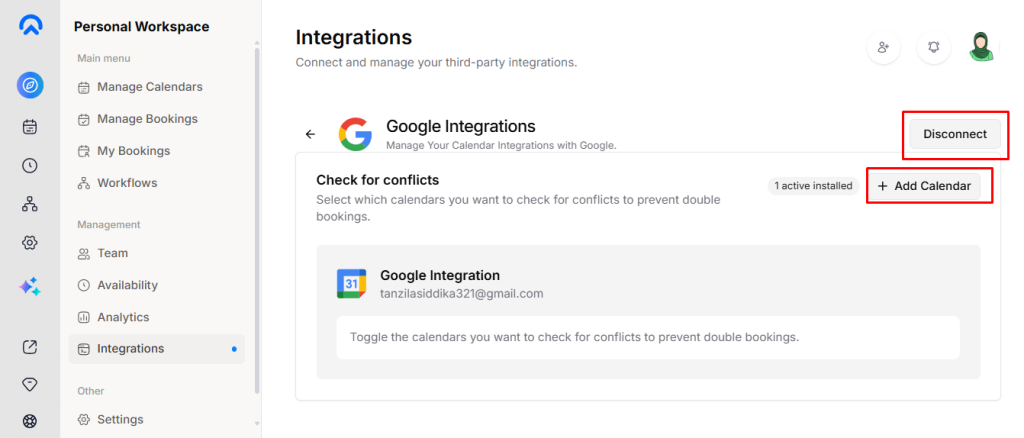This screenshot has width=1024, height=438.
Task: Navigate to Availability page
Action: point(127,285)
